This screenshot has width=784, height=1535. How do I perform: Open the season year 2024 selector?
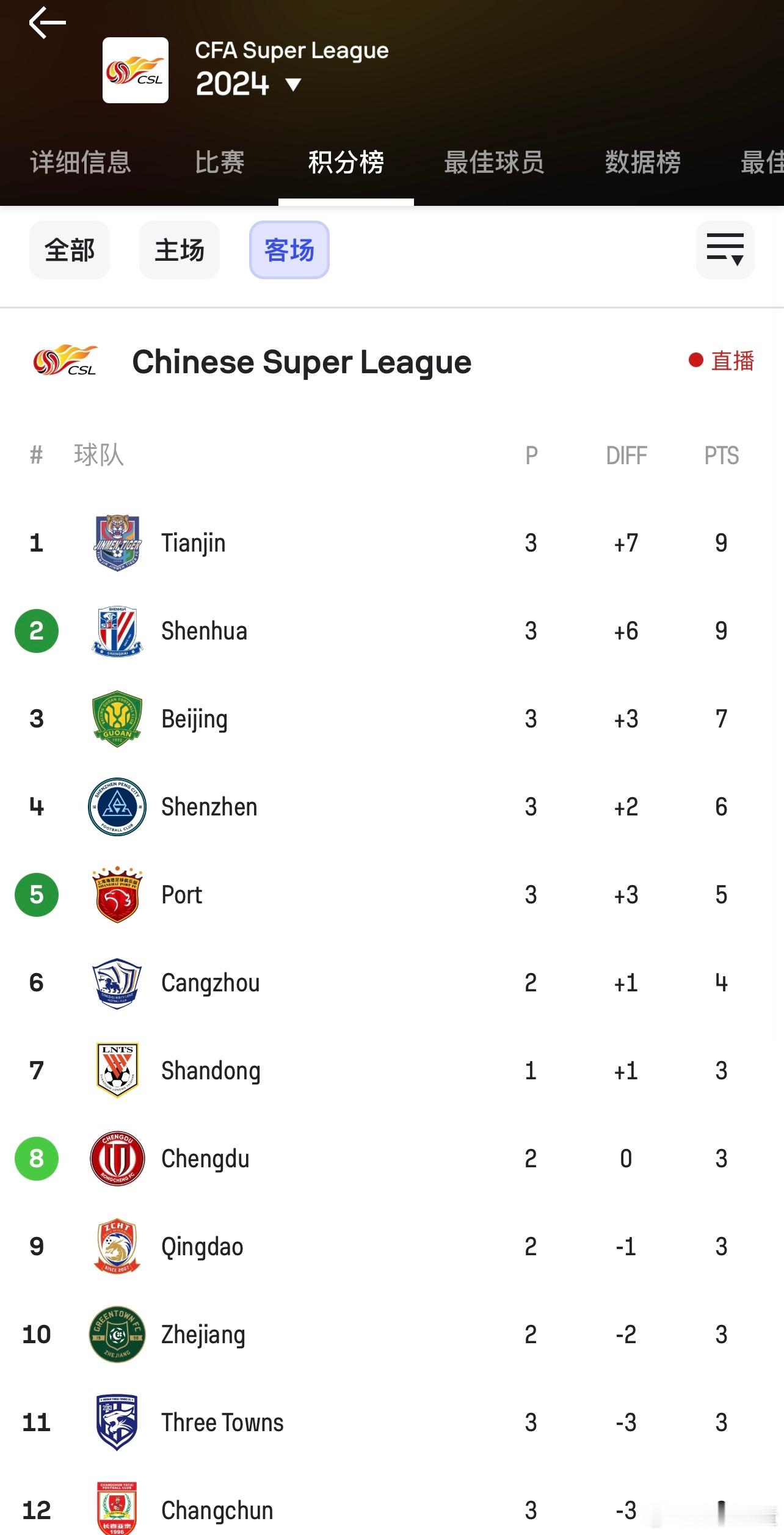tap(232, 84)
